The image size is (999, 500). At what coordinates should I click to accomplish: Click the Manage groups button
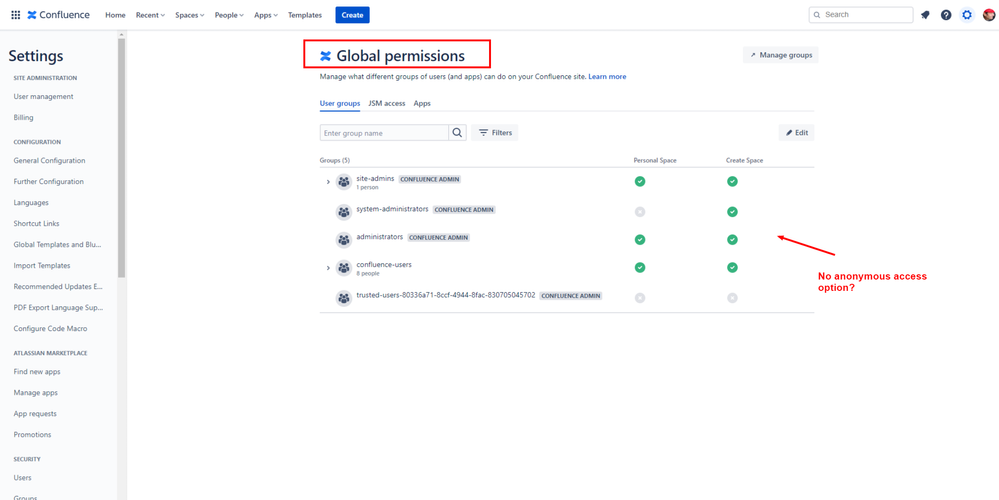[x=780, y=55]
